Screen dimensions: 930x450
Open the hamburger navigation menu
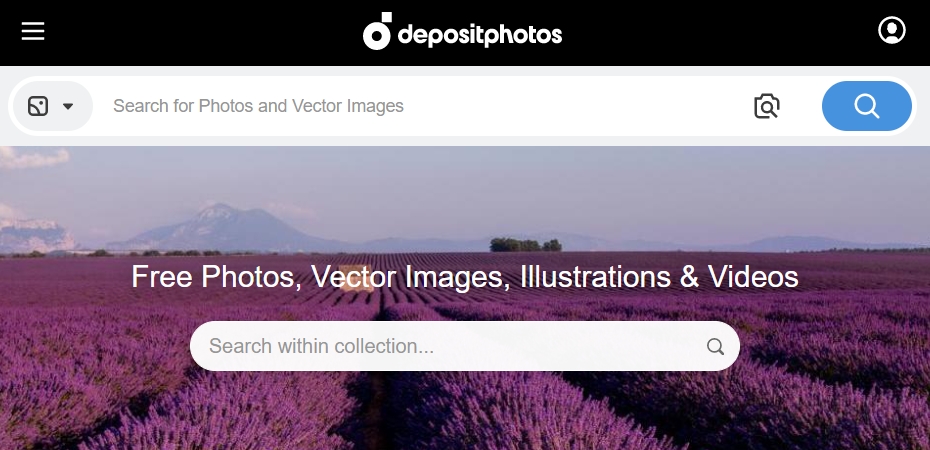coord(33,32)
